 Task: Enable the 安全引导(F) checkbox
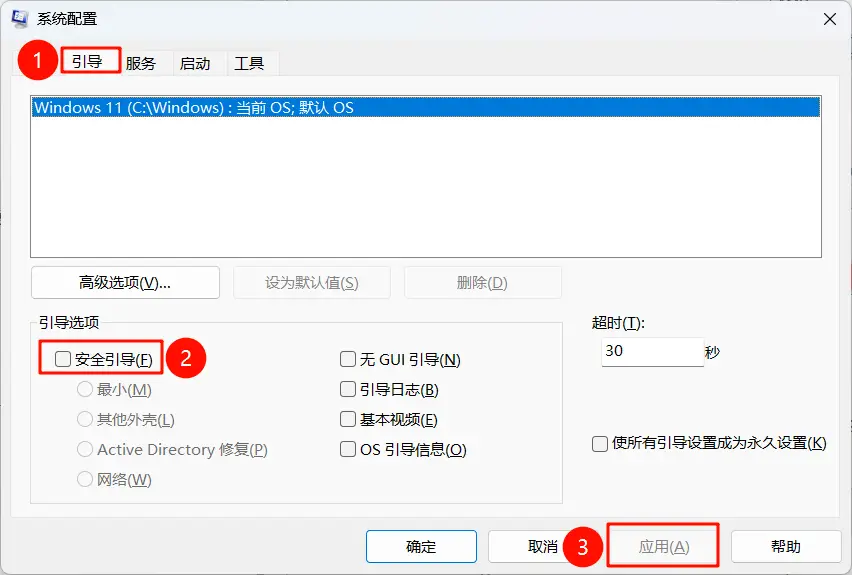pos(63,359)
